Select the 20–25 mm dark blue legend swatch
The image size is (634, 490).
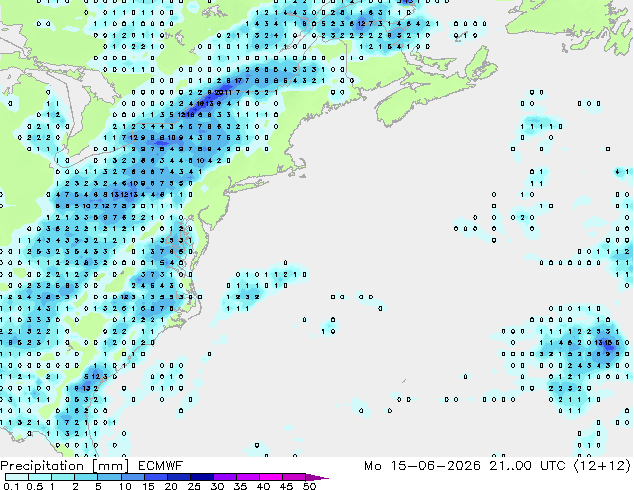[x=179, y=477]
